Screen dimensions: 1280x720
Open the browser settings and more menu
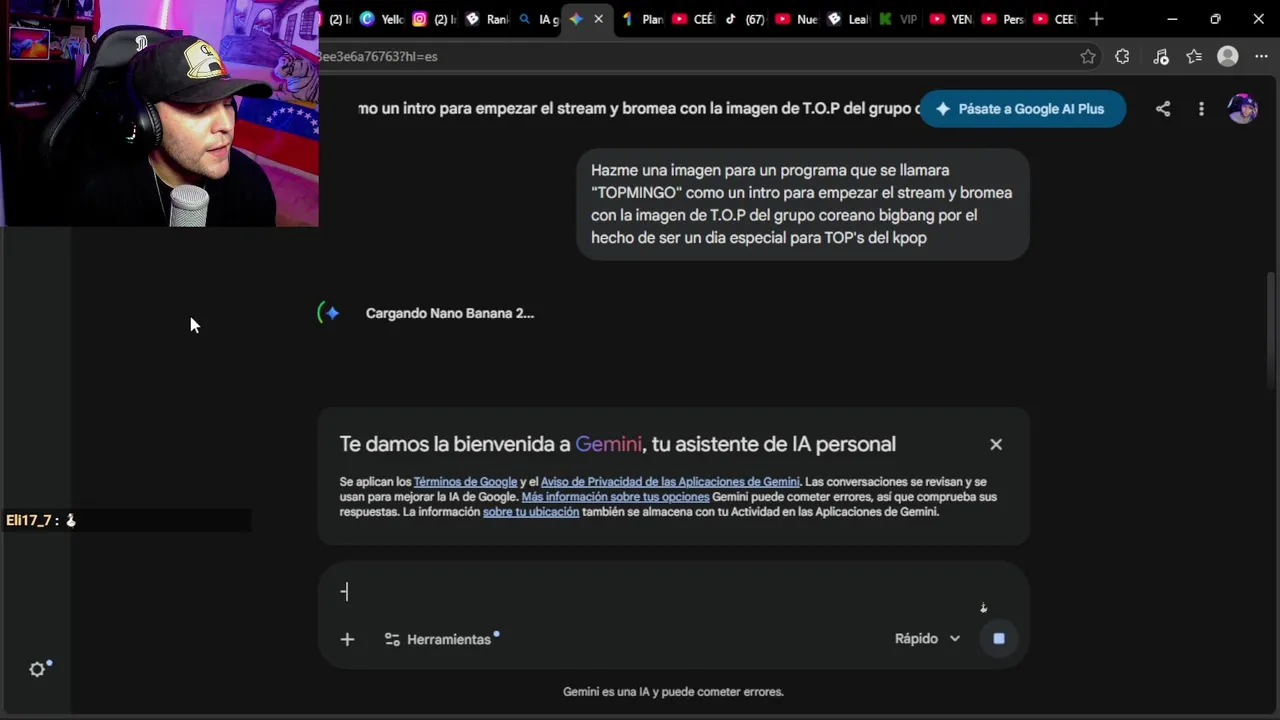pos(1260,57)
